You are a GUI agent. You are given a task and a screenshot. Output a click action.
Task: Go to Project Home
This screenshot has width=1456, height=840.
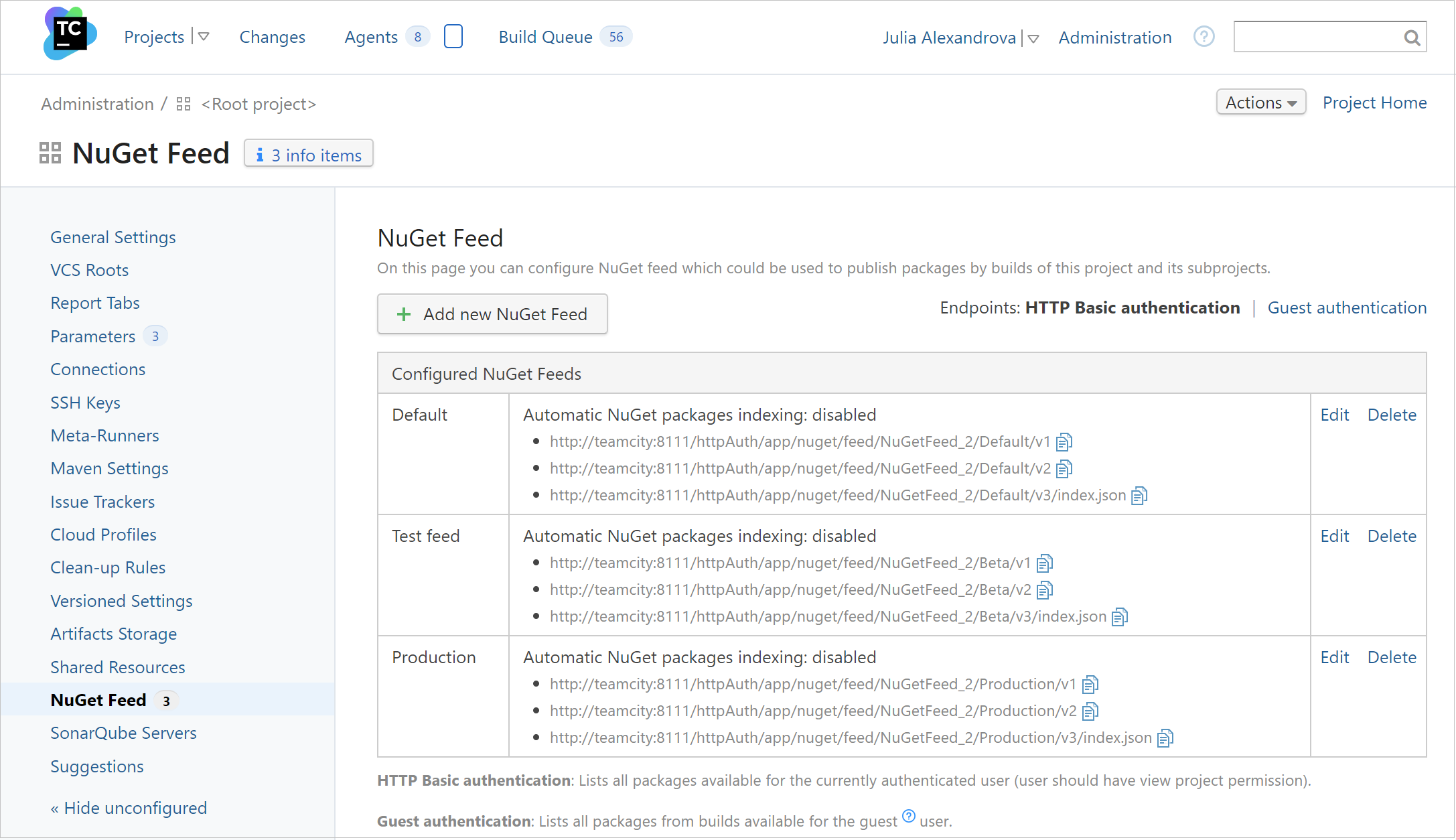(x=1374, y=102)
